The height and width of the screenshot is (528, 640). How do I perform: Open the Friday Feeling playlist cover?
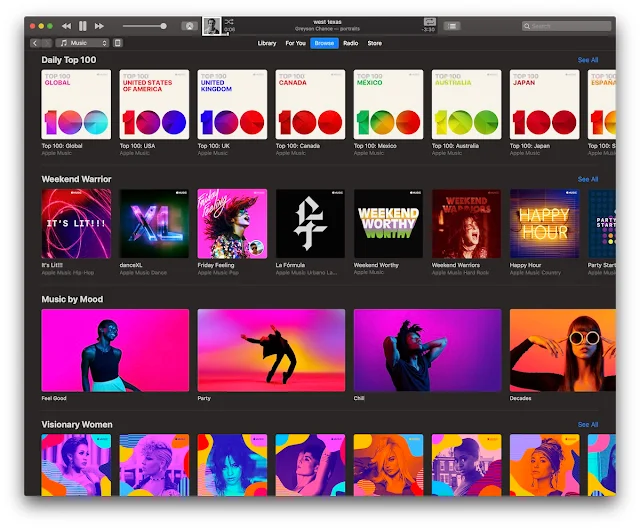[232, 224]
